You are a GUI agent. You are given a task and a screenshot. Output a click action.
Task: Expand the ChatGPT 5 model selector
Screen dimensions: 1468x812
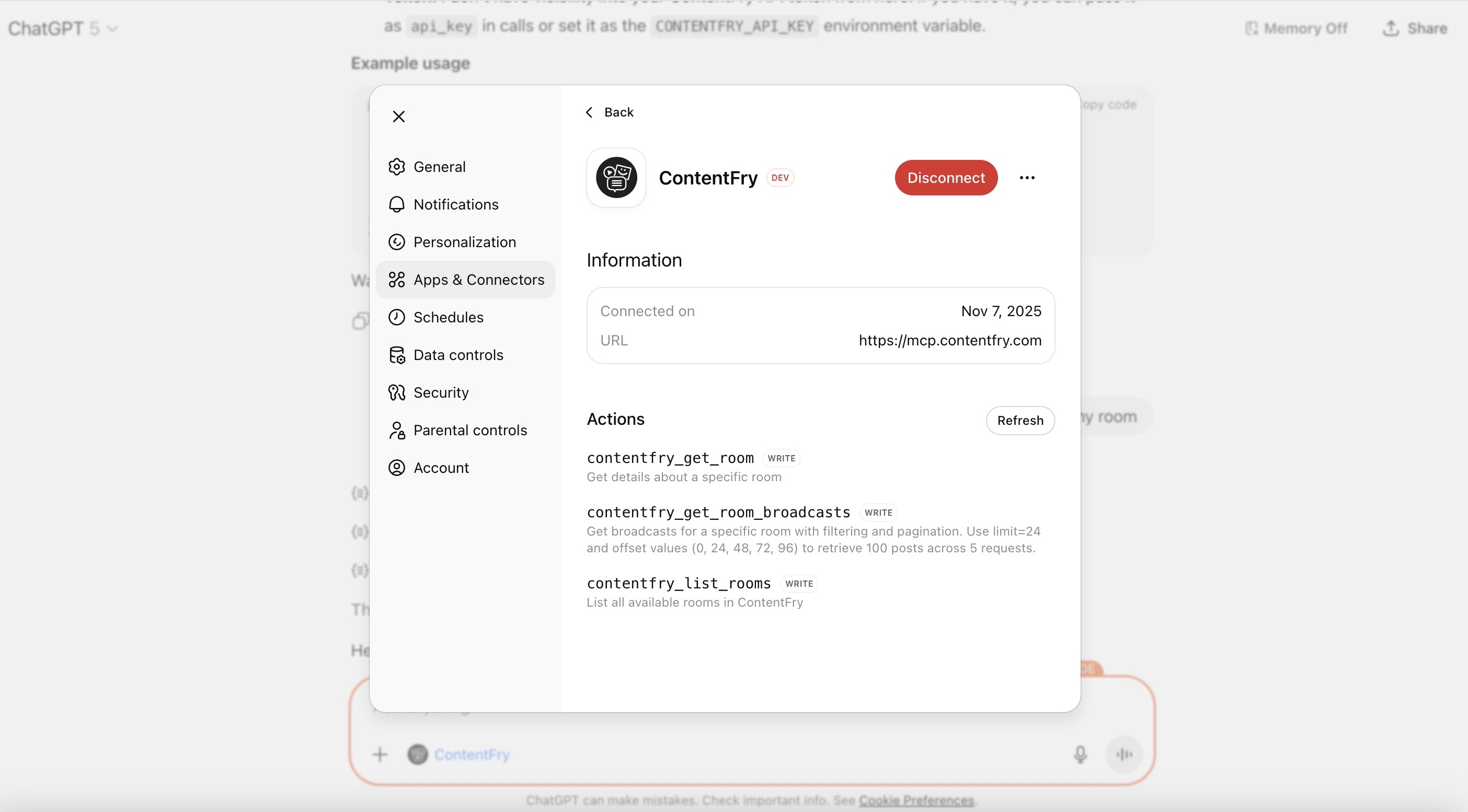click(x=63, y=28)
